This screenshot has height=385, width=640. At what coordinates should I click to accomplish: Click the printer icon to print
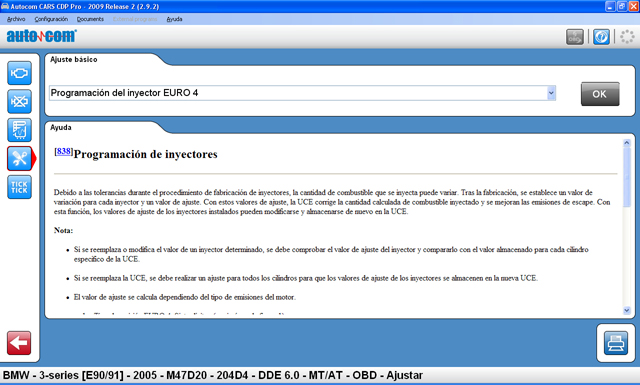(x=616, y=343)
